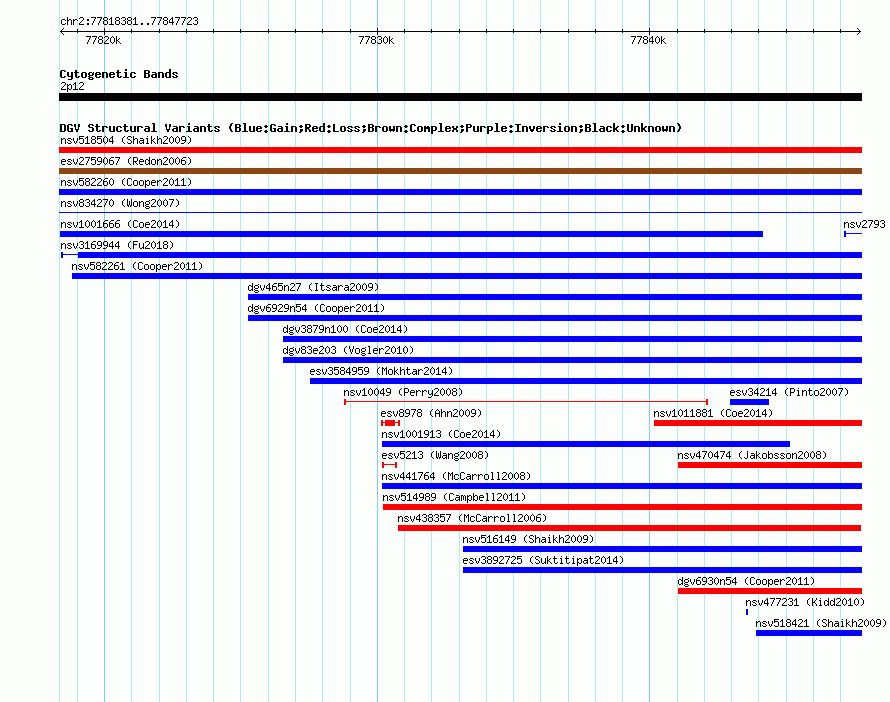The image size is (890, 702).
Task: Open variant esv8978 (Ahn2009) label
Action: coord(431,413)
